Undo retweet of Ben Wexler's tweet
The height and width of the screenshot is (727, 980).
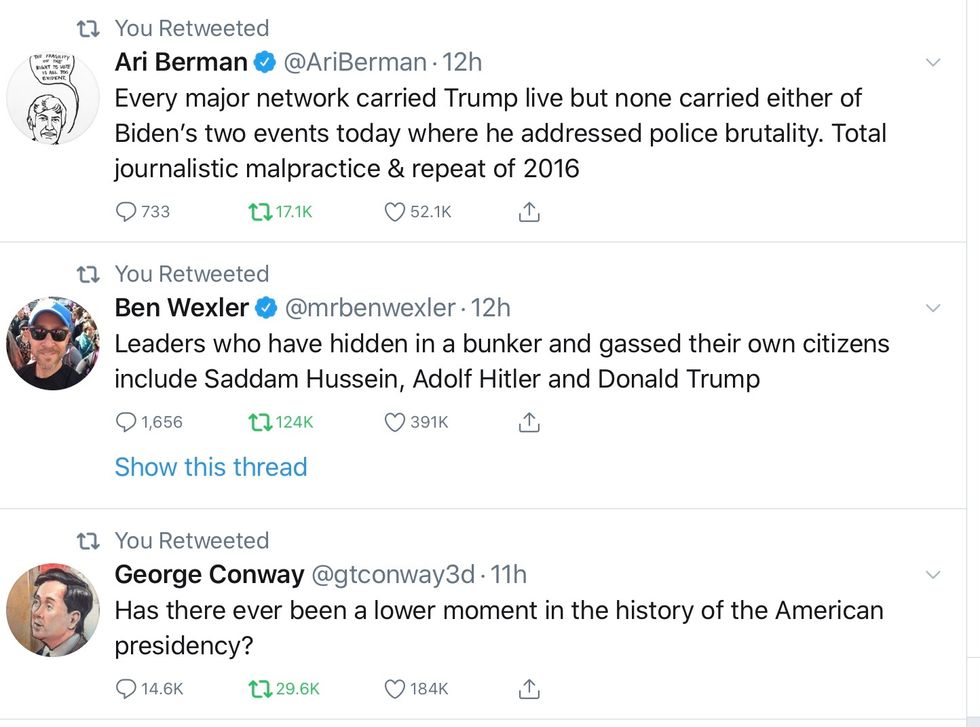260,422
